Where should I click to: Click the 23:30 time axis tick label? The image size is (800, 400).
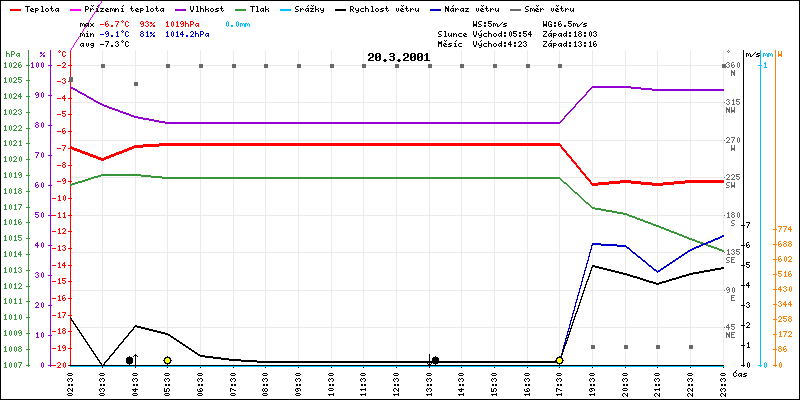tap(723, 382)
